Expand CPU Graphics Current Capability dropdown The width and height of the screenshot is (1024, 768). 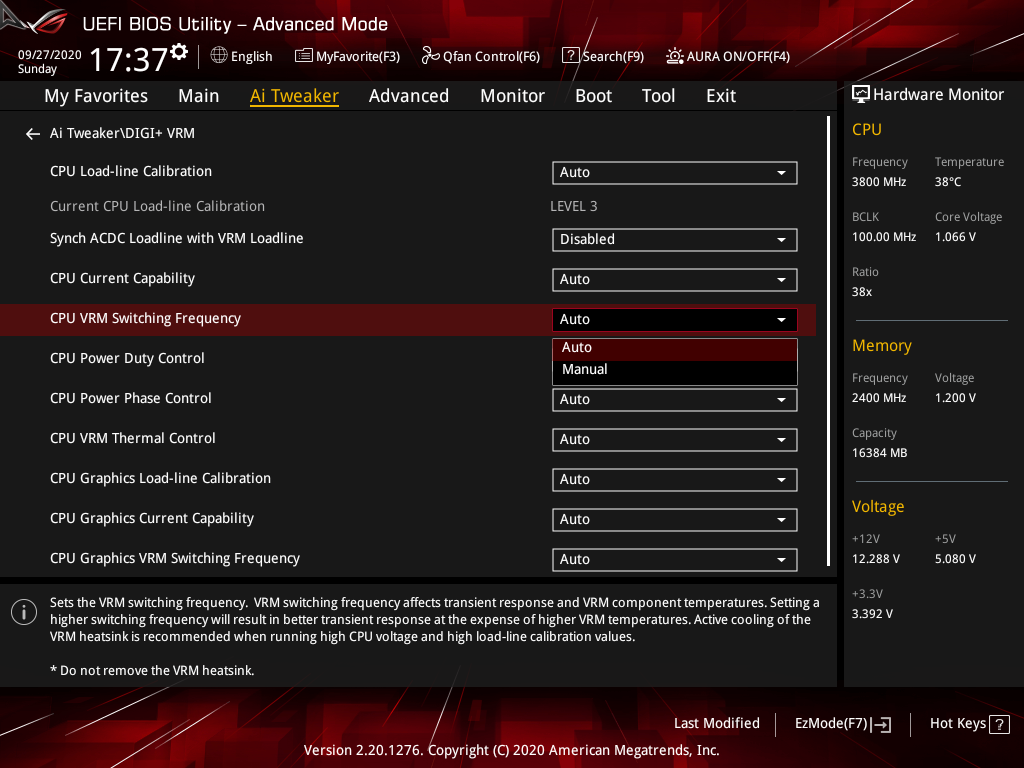click(x=675, y=520)
